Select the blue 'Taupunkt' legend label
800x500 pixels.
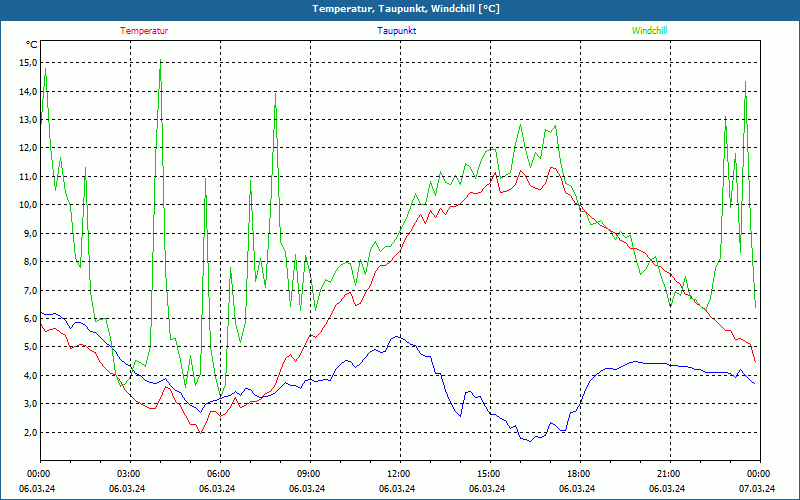pos(397,31)
